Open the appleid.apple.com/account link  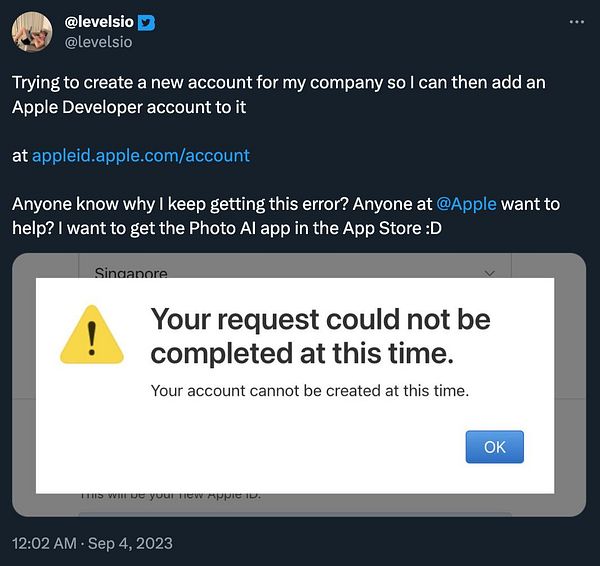click(x=141, y=155)
